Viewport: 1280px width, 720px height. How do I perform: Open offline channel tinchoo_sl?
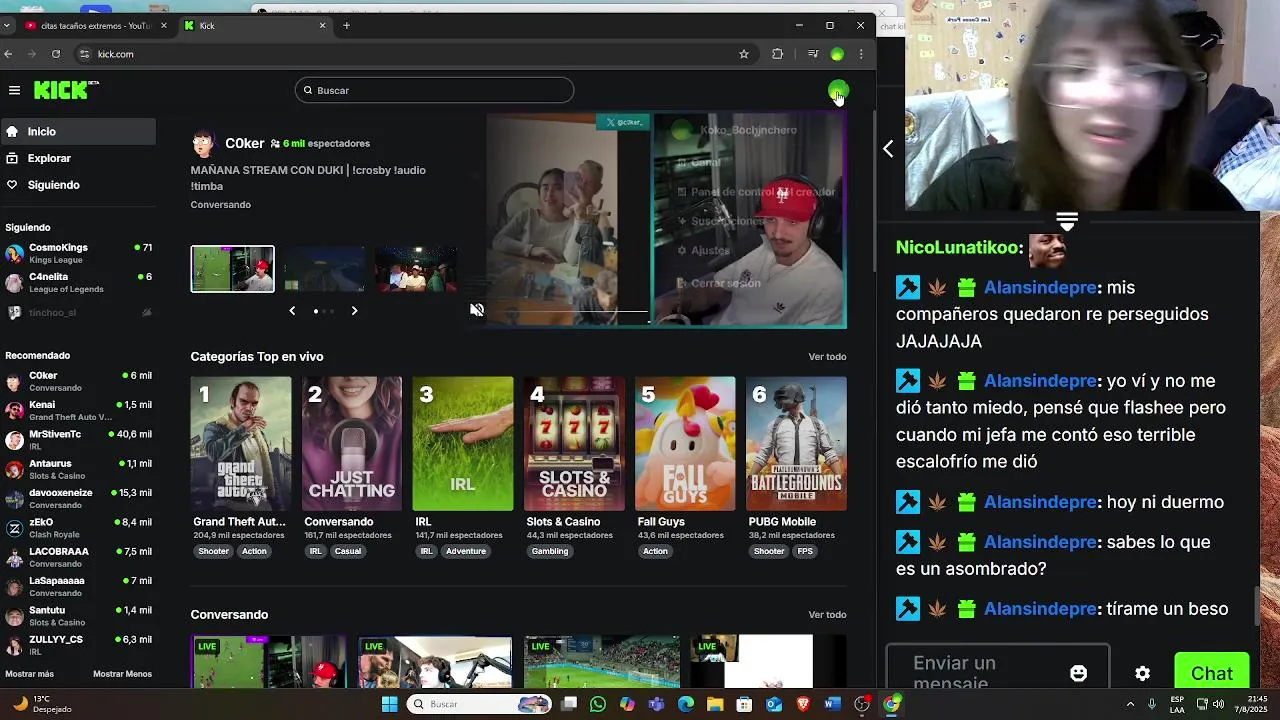click(78, 312)
